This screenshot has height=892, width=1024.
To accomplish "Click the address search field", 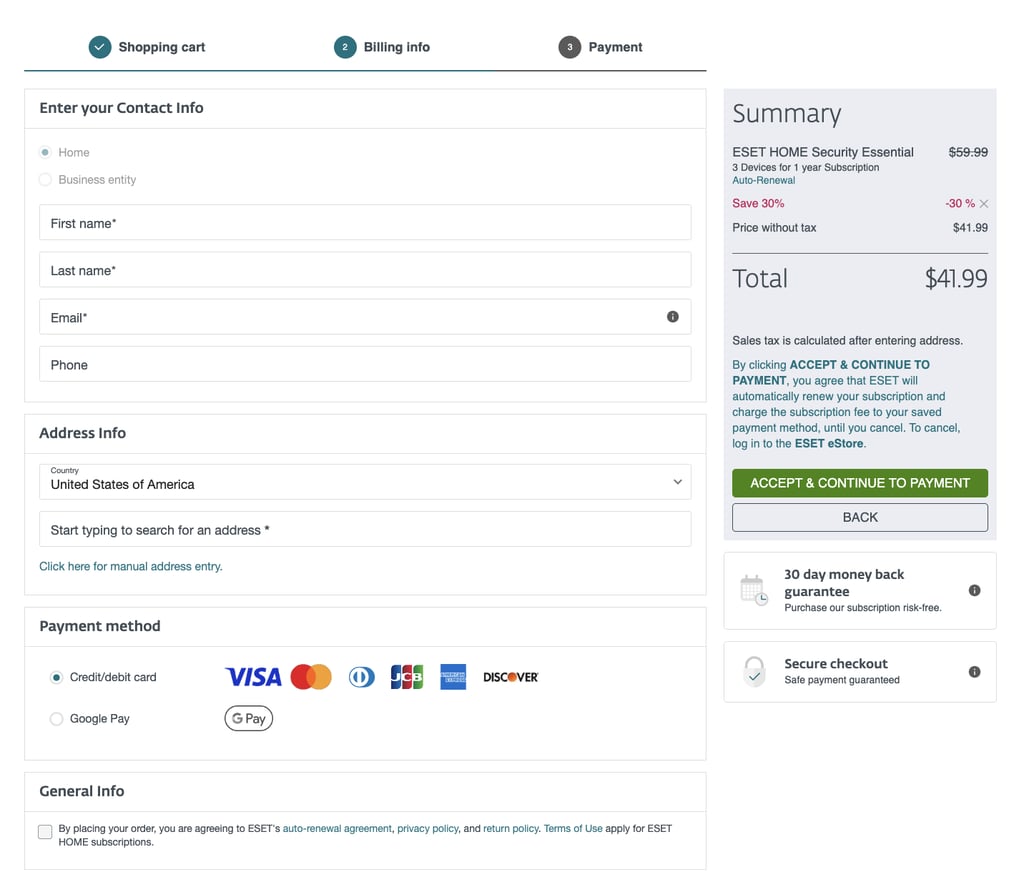I will tap(365, 529).
